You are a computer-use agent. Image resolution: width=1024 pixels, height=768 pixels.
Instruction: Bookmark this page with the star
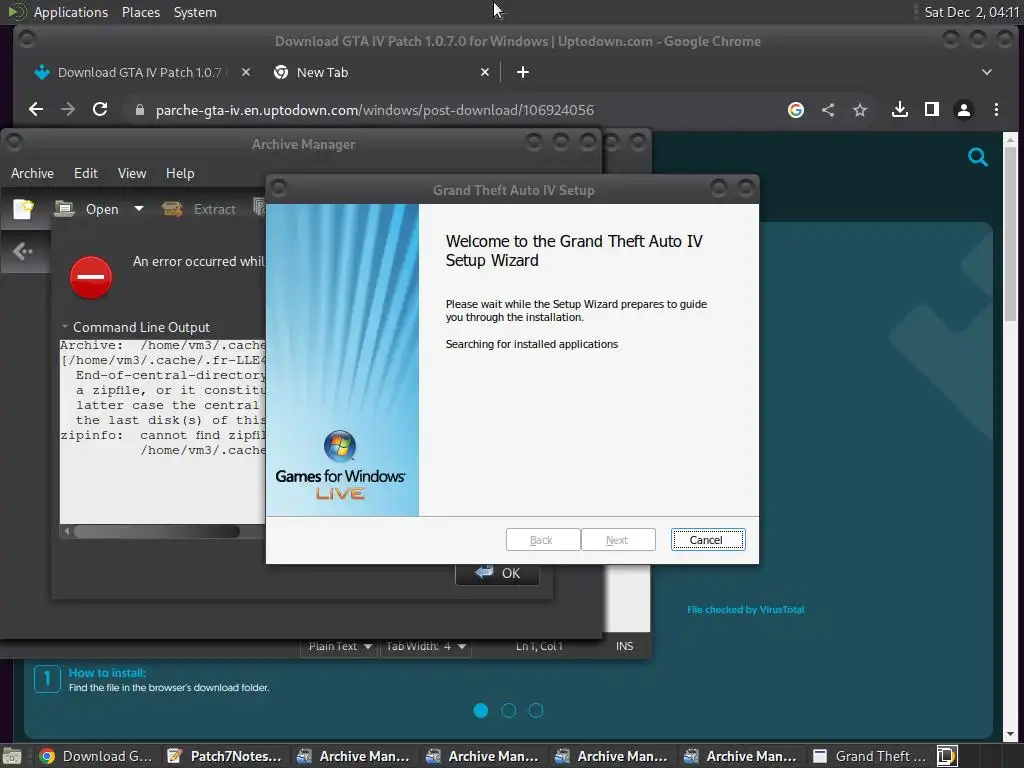pyautogui.click(x=860, y=110)
